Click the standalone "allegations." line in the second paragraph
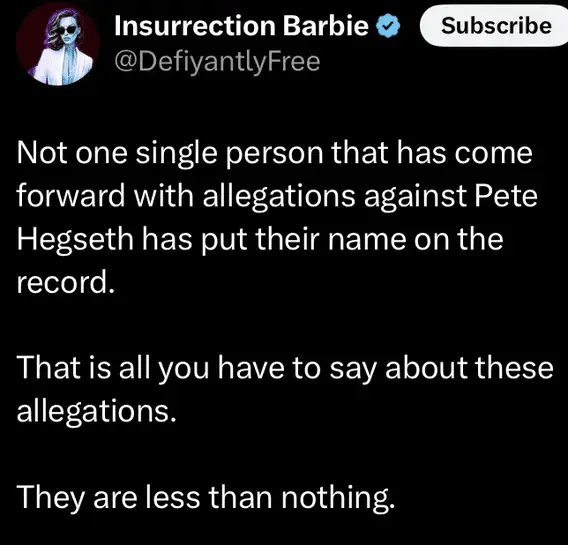568x545 pixels. tap(96, 413)
